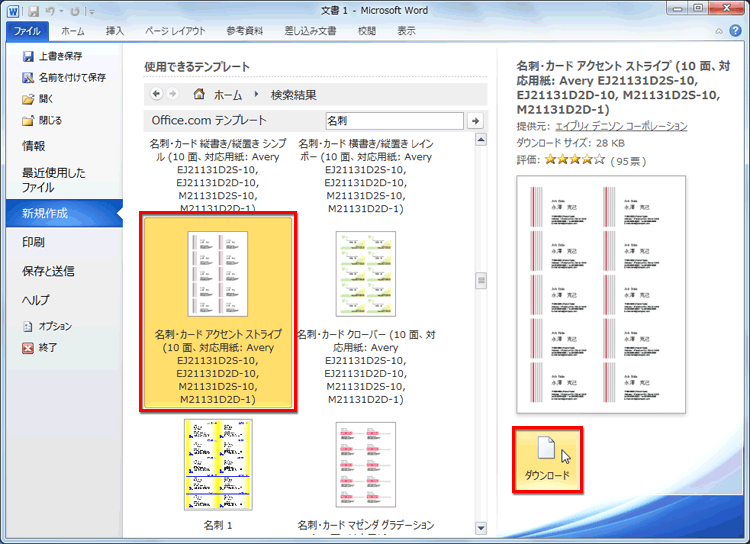Click the 名刺 1 template label
The image size is (750, 544).
coord(218,525)
